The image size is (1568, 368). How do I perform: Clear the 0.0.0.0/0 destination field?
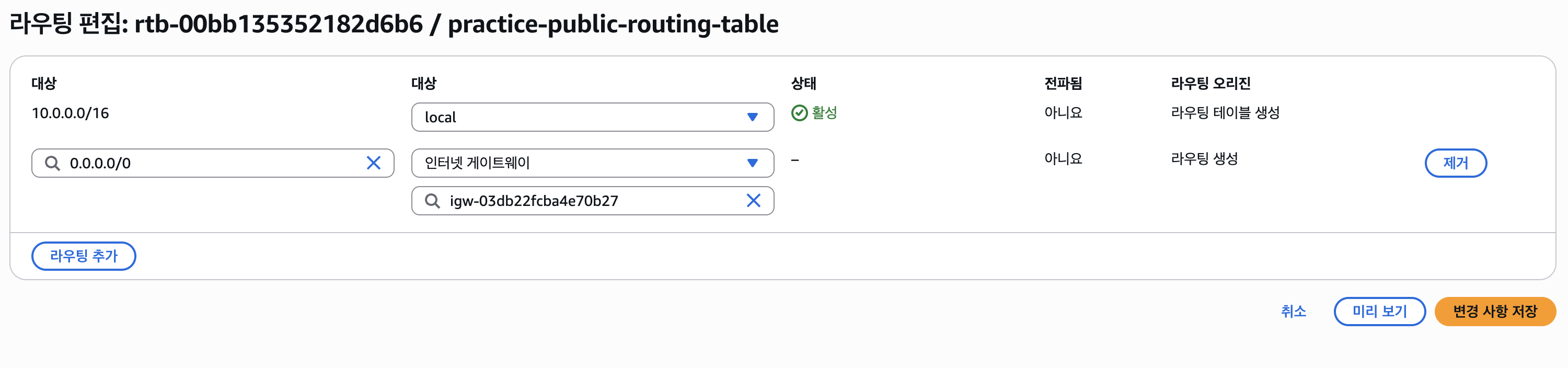click(x=373, y=163)
